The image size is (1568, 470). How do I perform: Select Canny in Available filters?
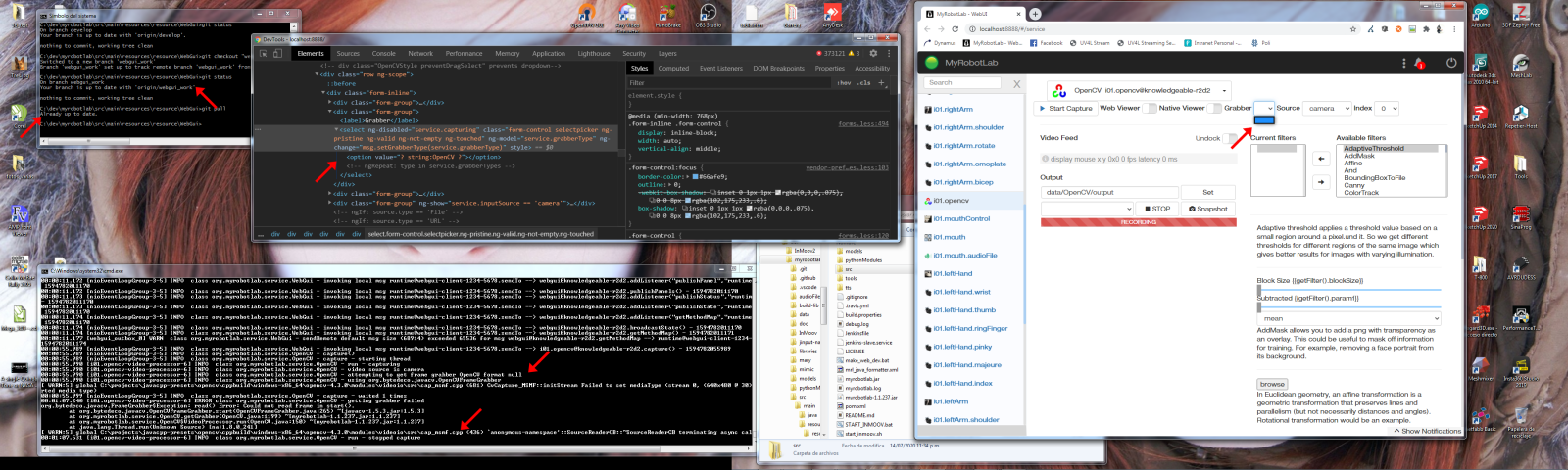[1354, 185]
